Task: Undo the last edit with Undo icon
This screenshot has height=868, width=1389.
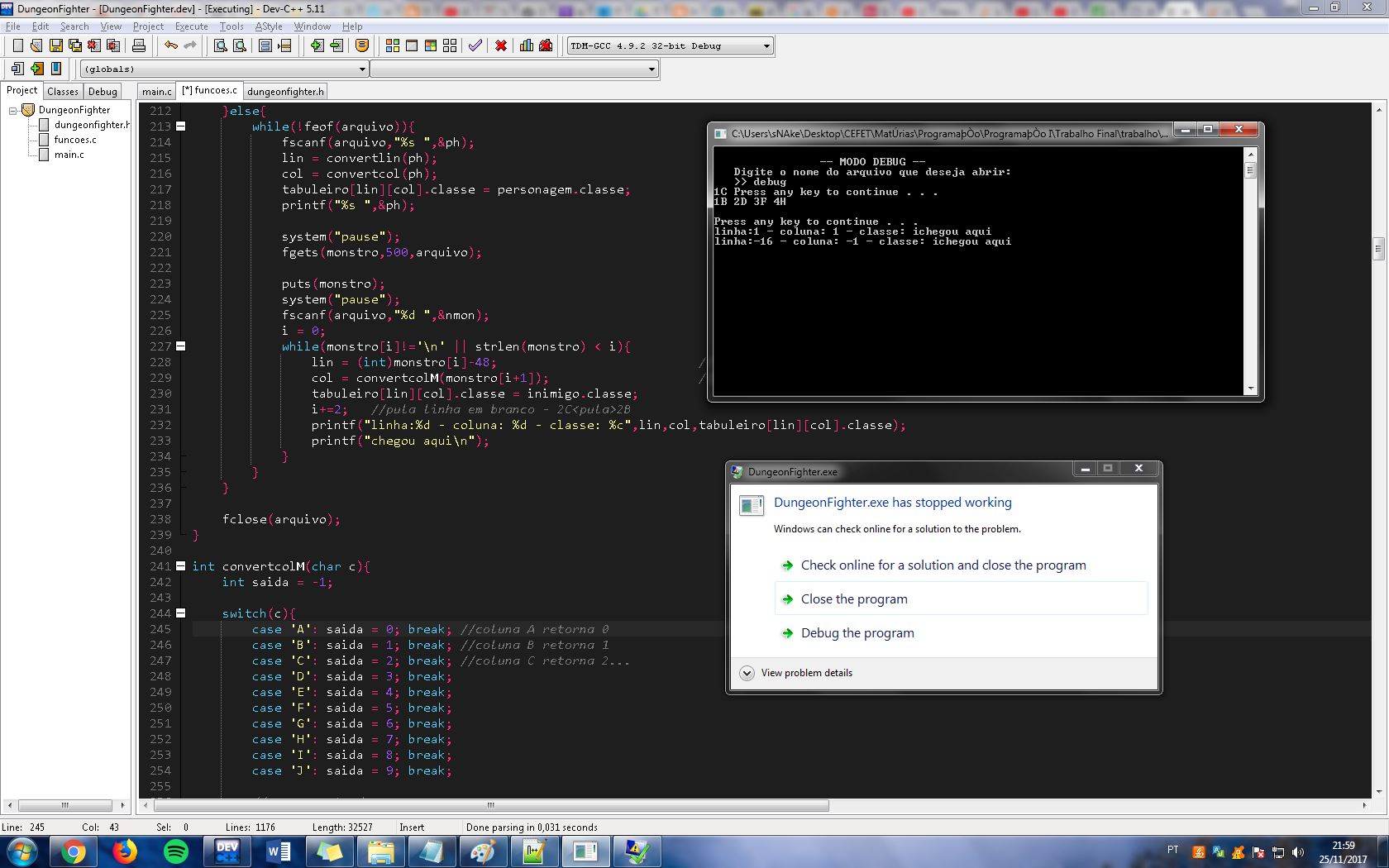Action: 171,45
